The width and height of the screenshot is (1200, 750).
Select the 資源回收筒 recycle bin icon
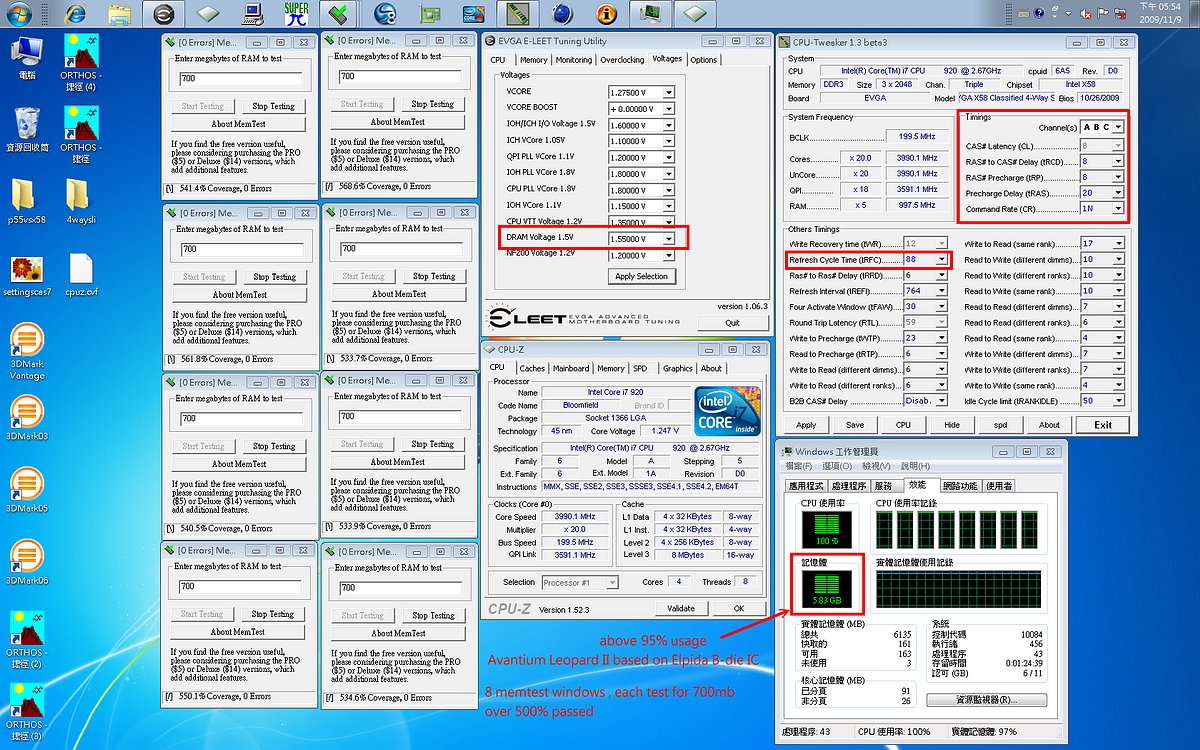[x=27, y=130]
